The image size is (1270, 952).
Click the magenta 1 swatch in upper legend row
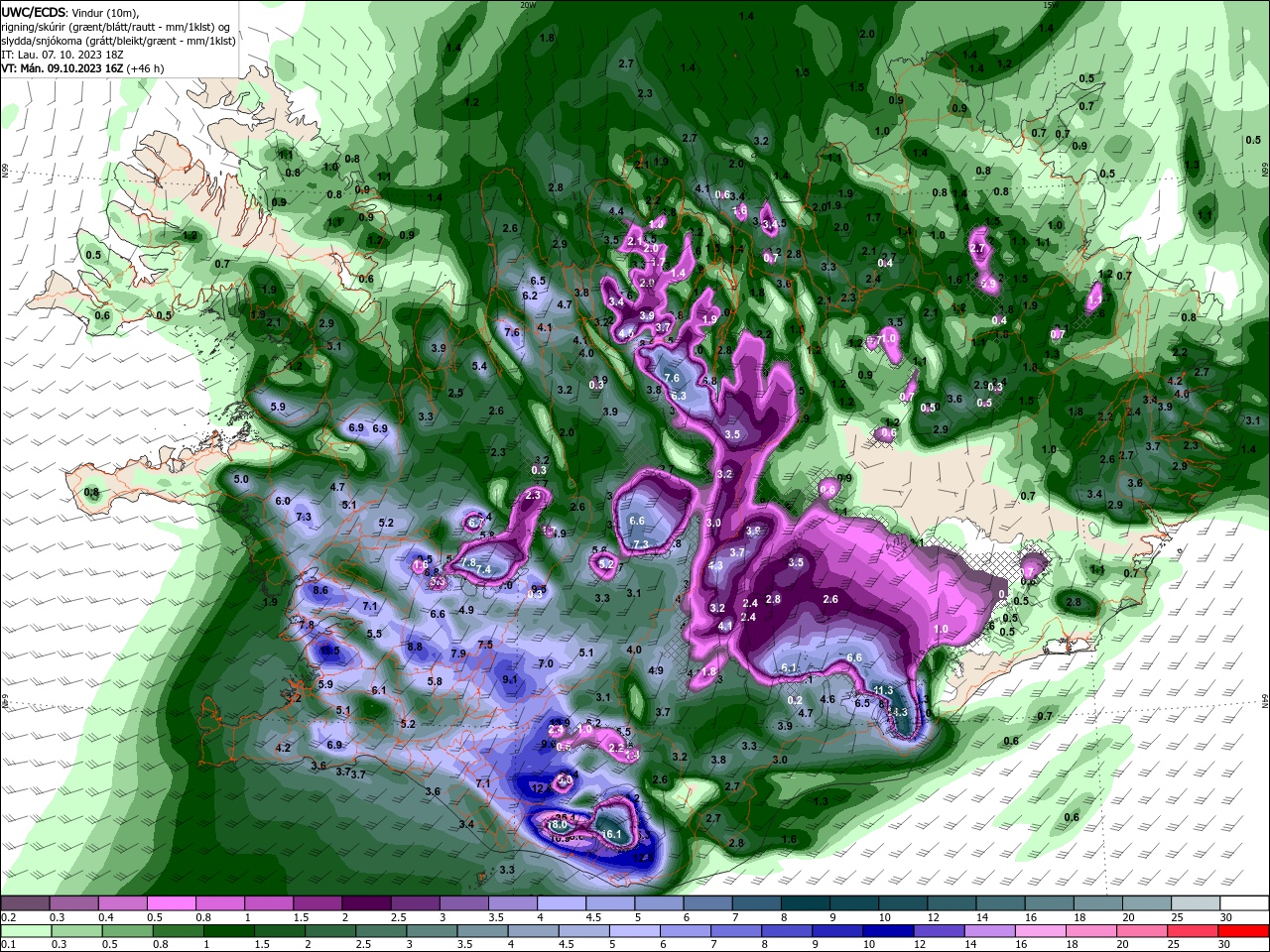click(269, 903)
